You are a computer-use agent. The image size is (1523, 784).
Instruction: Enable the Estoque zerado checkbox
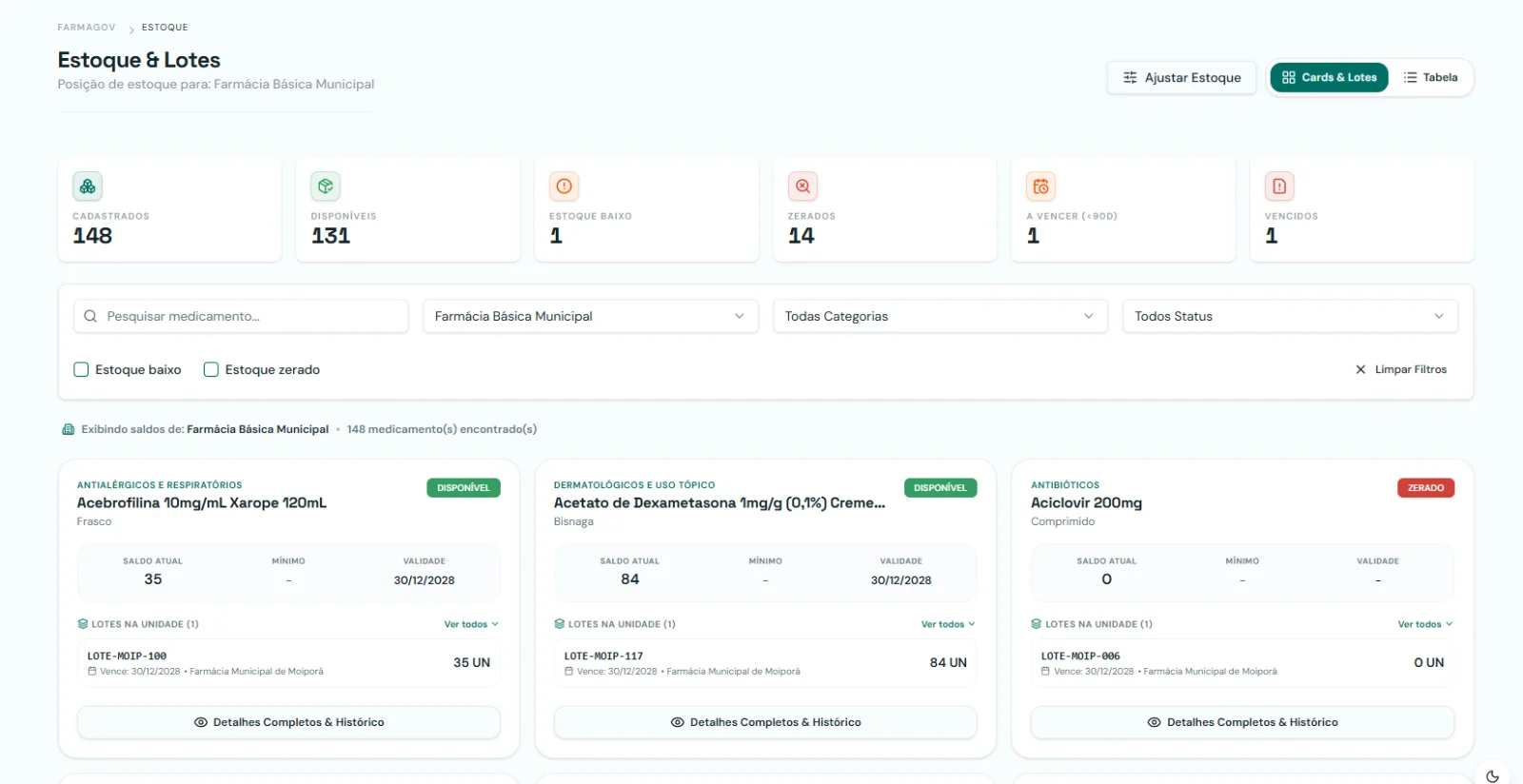click(x=211, y=369)
